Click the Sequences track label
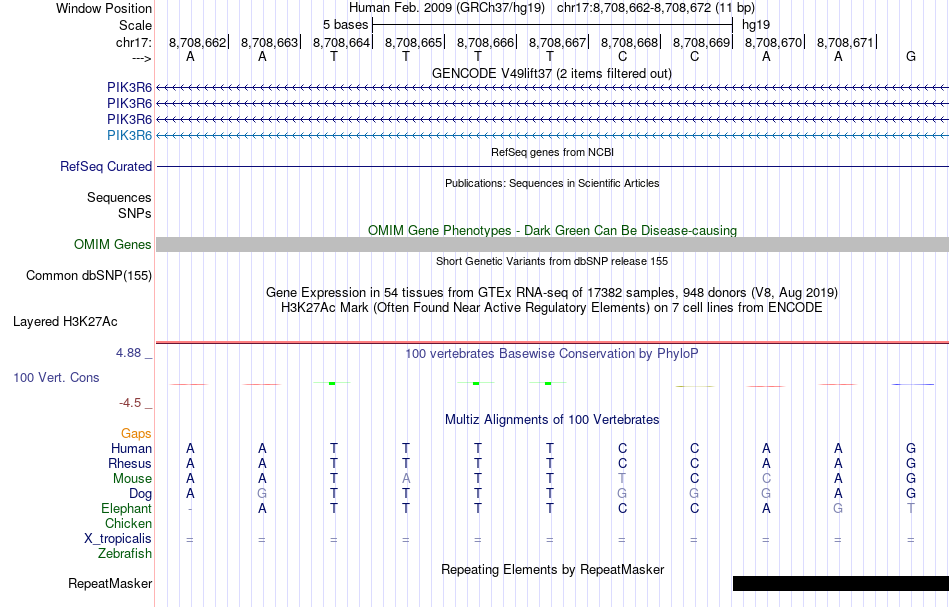Image resolution: width=950 pixels, height=607 pixels. 119,197
